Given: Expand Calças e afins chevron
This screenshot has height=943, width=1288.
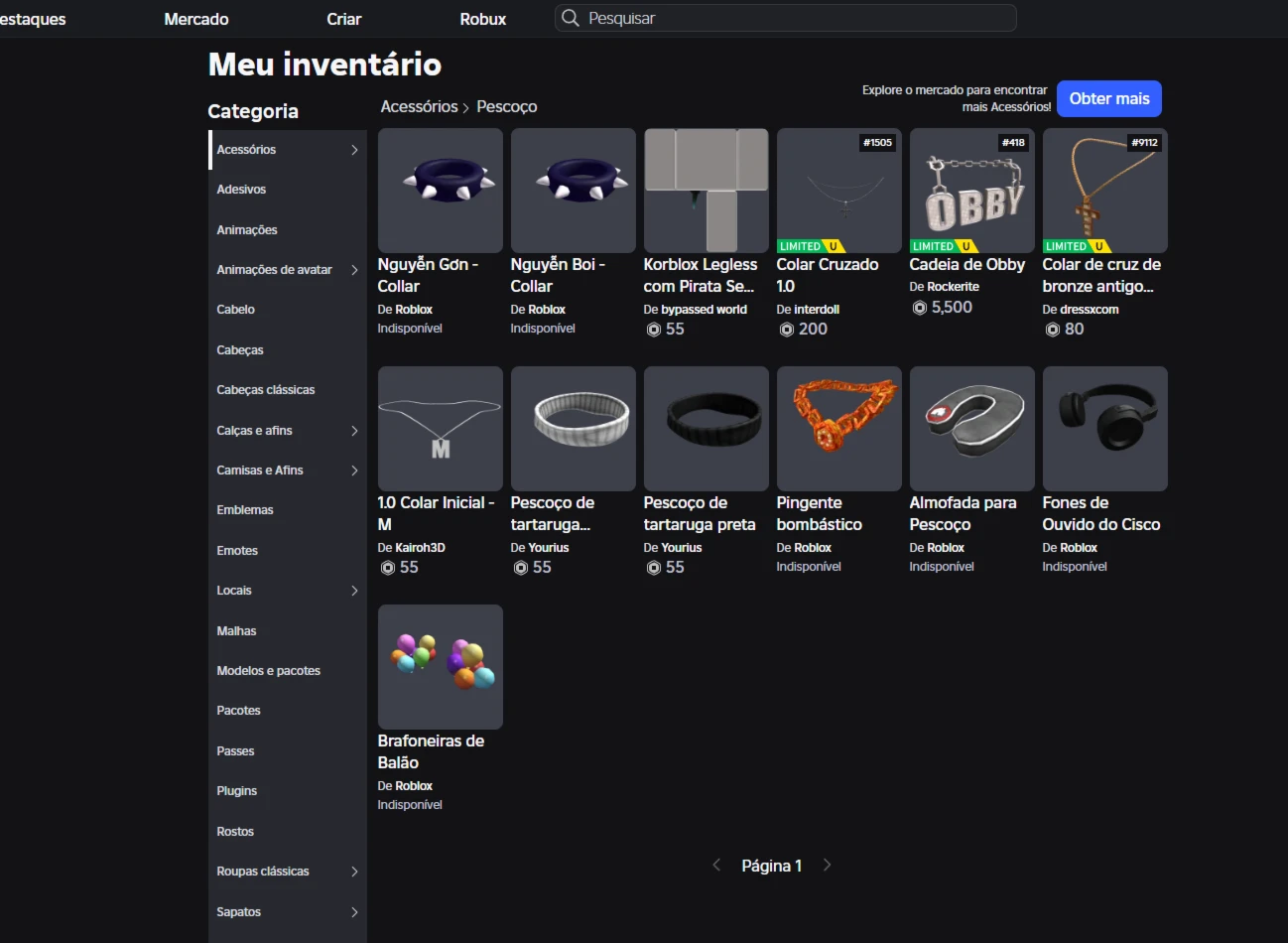Looking at the screenshot, I should point(354,431).
